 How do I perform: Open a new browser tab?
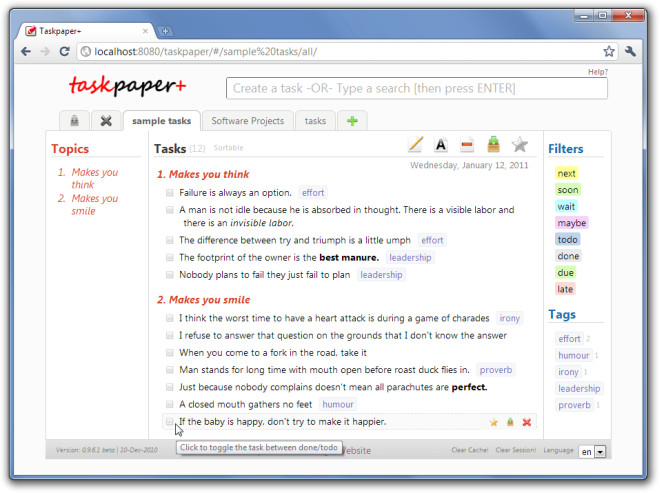coord(165,31)
